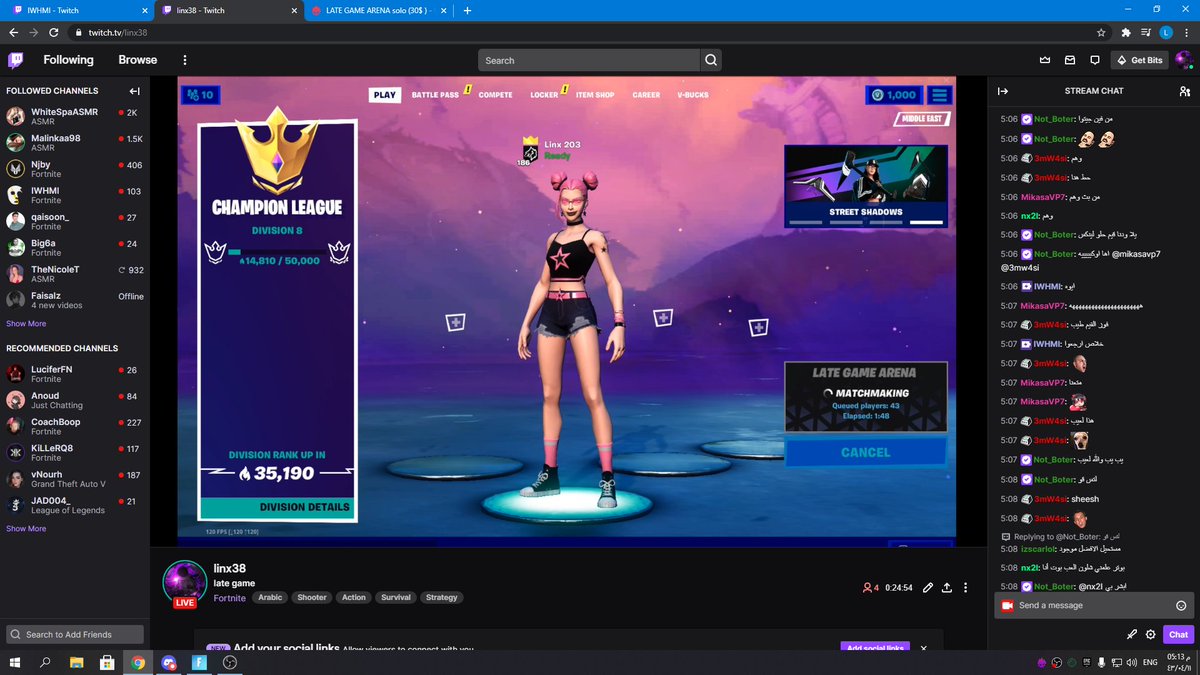Viewport: 1200px width, 675px height.
Task: Click the Strategy stream tag
Action: tap(441, 597)
